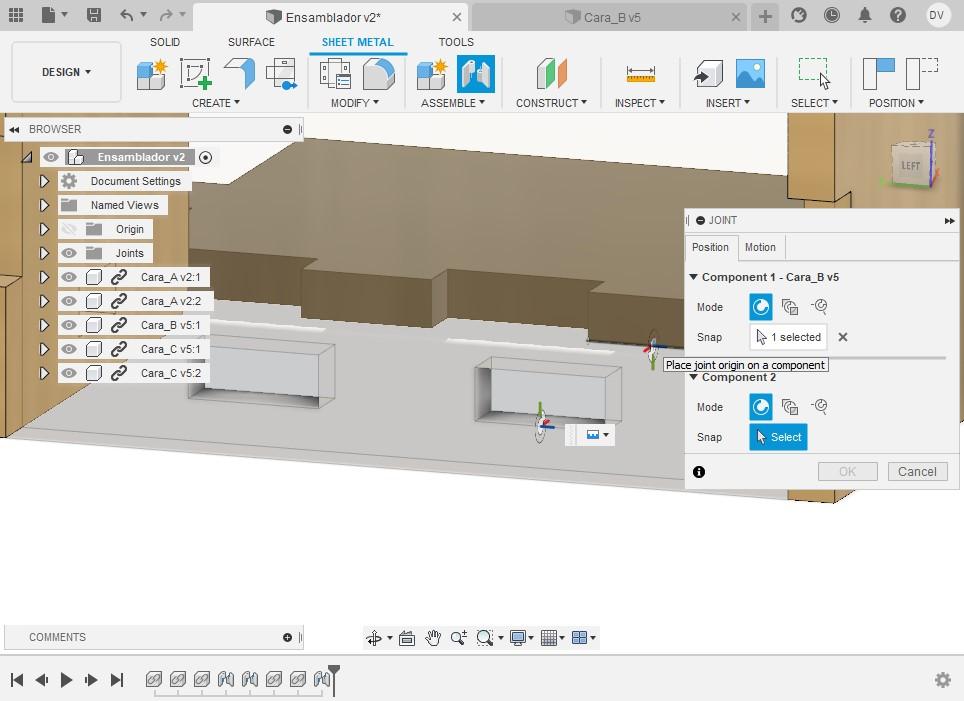Expand the Cara_B v5:1 component

[44, 325]
